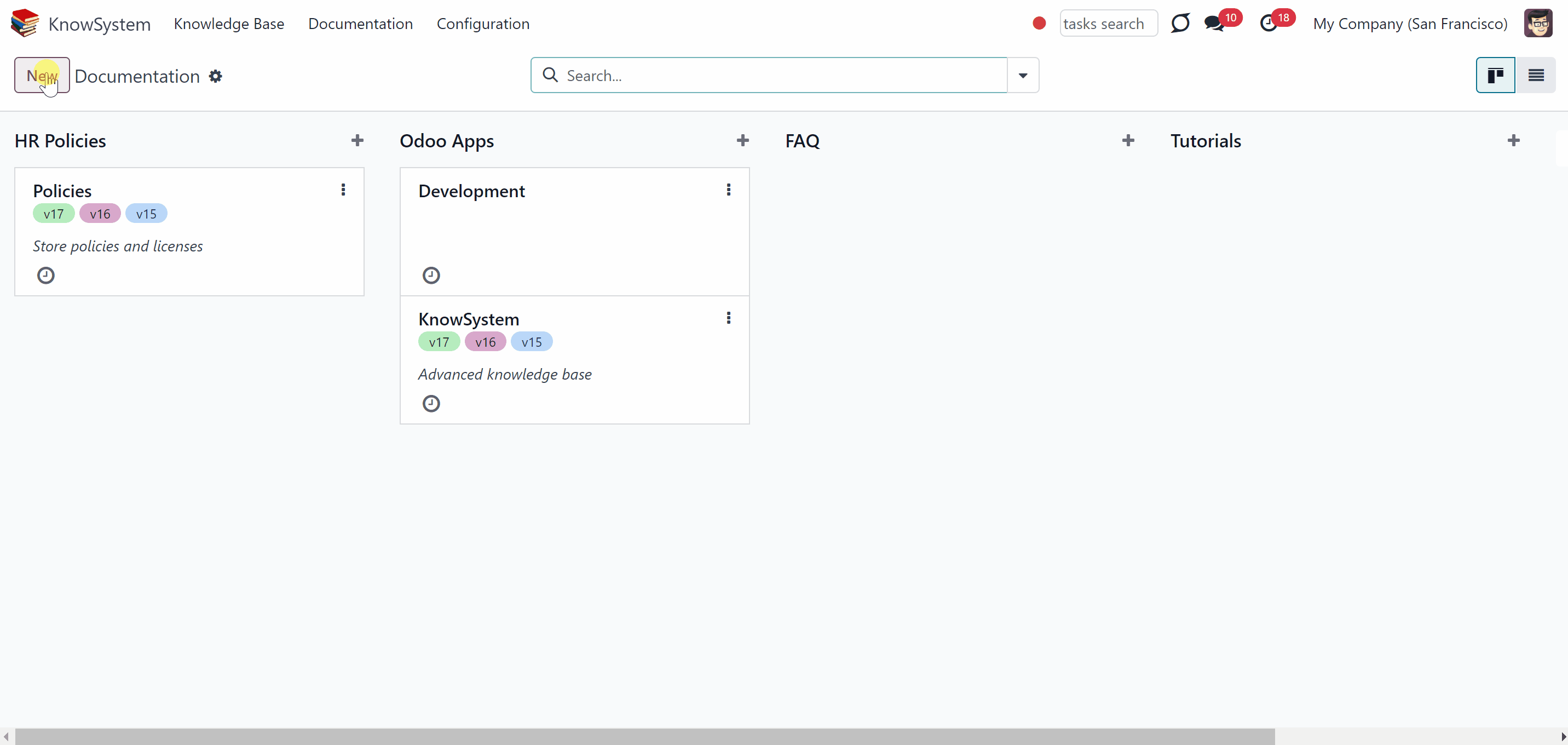
Task: Switch to List view
Action: pos(1536,75)
